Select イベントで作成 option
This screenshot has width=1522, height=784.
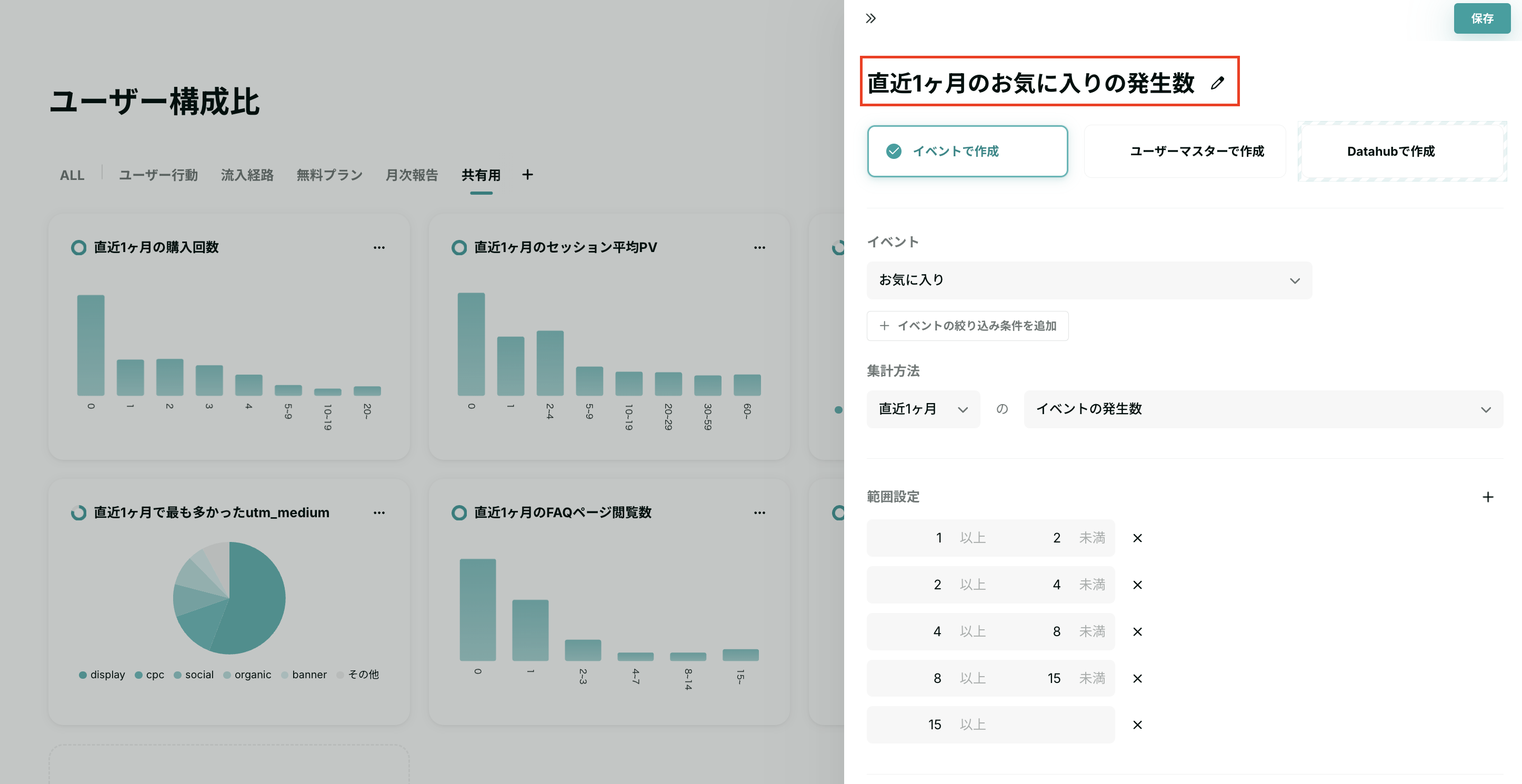(967, 151)
